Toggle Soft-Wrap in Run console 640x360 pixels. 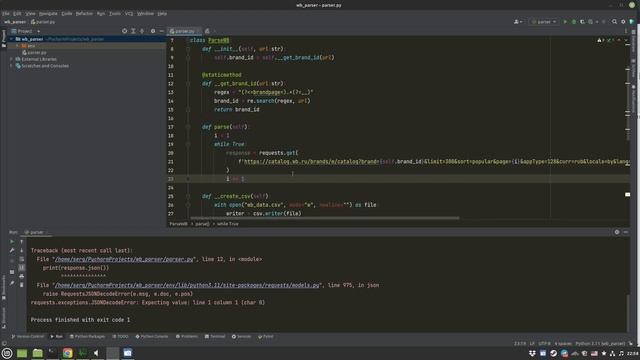[22, 259]
